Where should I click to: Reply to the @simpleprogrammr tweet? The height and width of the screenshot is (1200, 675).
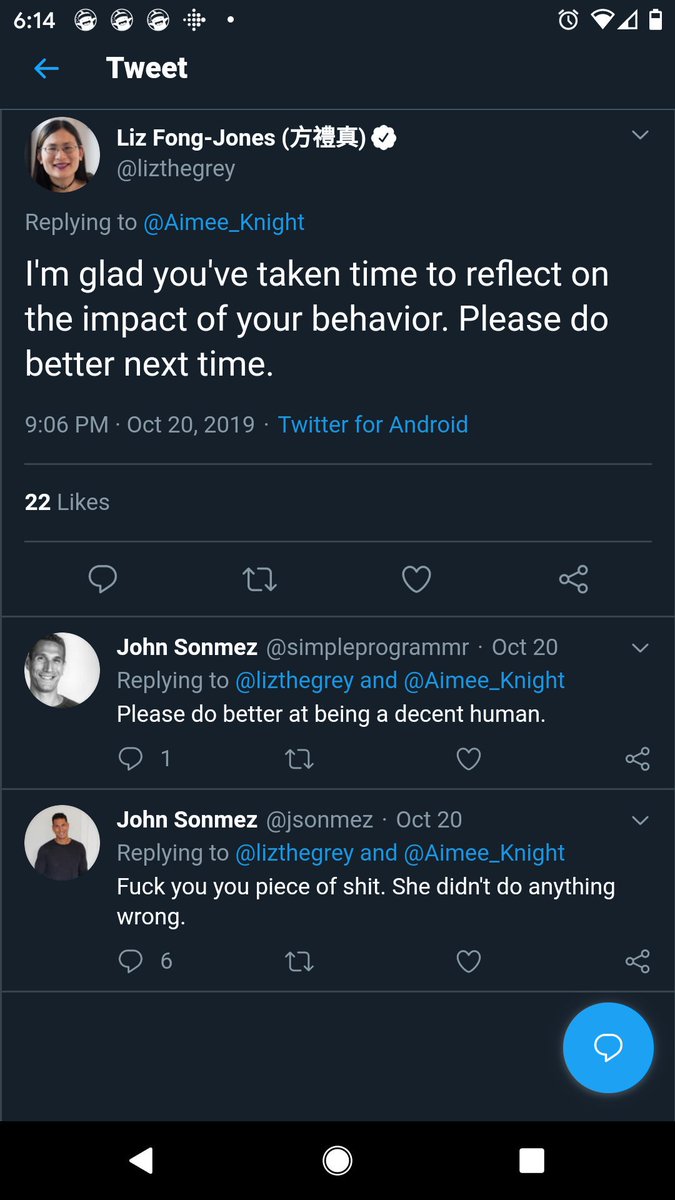(x=131, y=759)
